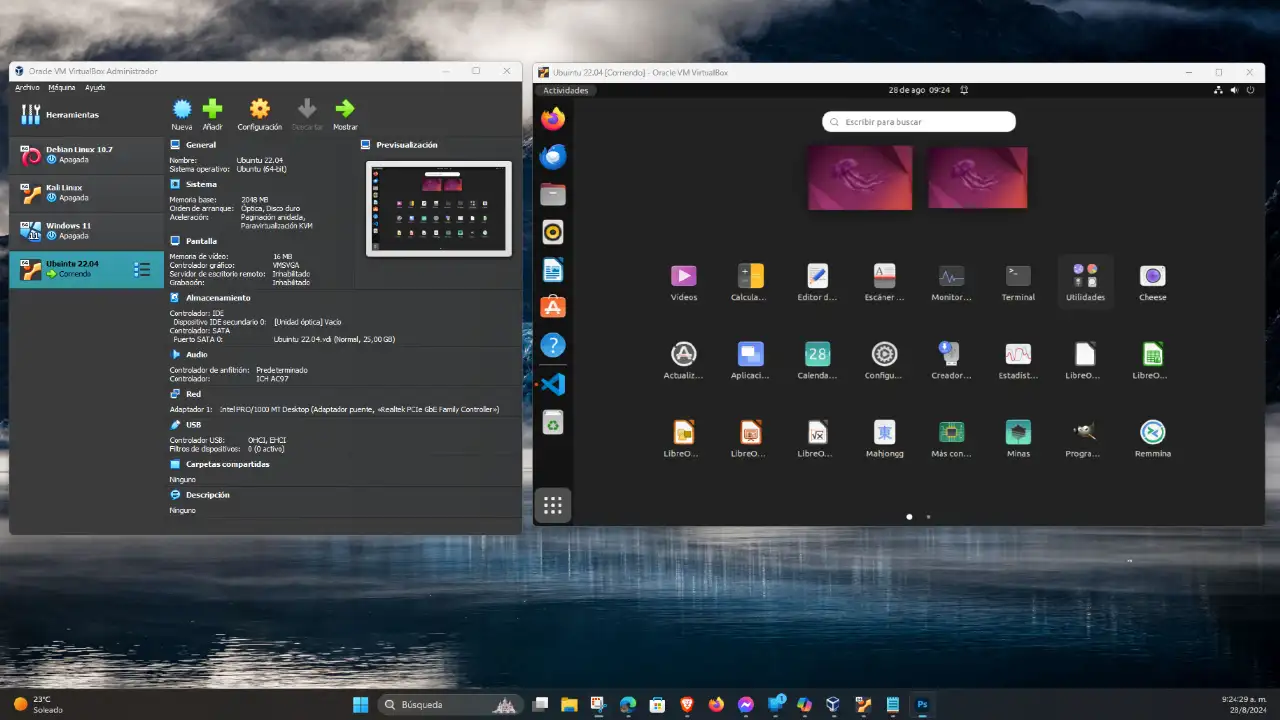Open the Cheese webcam app
This screenshot has width=1280, height=720.
point(1152,277)
